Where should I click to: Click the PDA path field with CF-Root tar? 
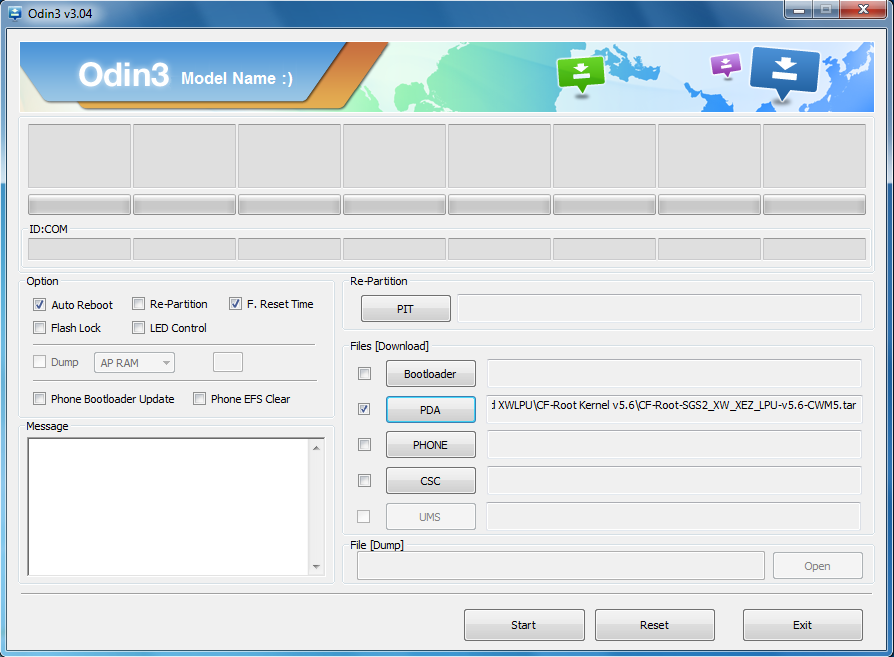[x=674, y=409]
